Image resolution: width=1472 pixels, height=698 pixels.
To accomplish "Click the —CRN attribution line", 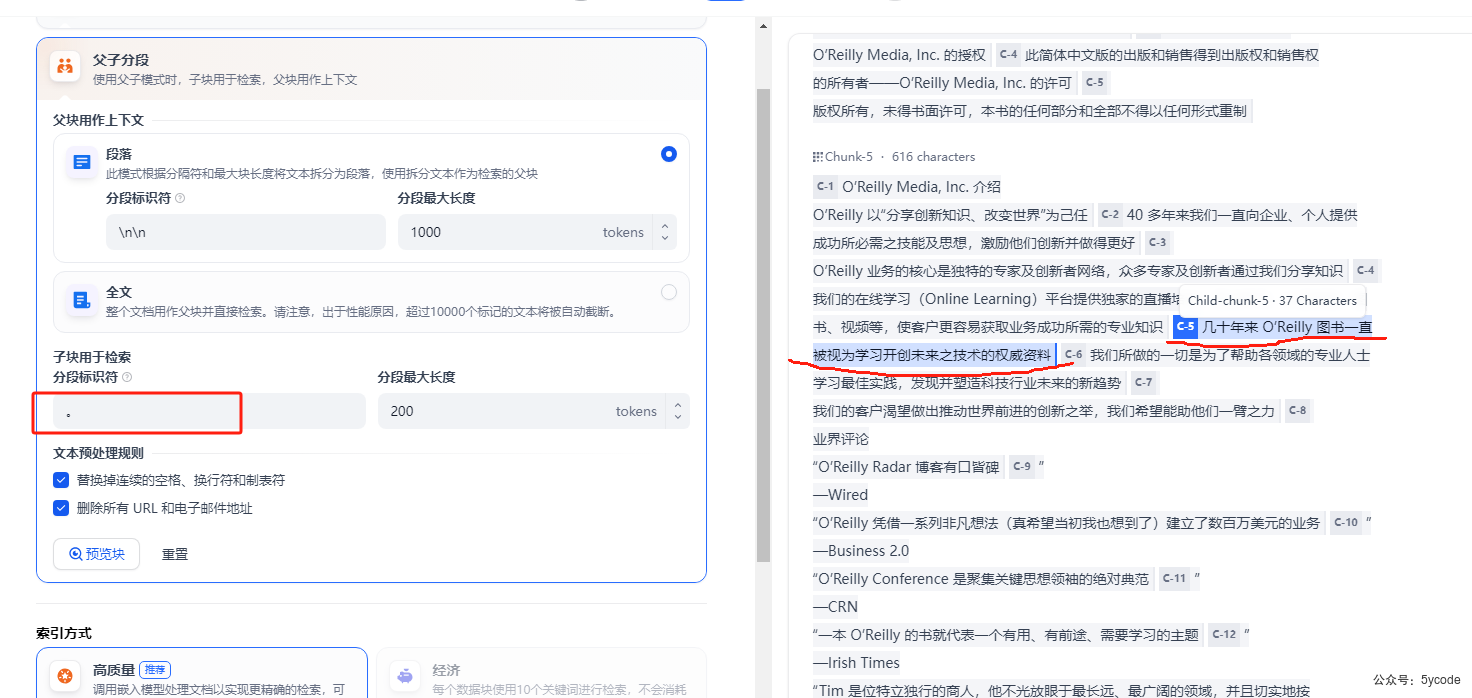I will click(x=835, y=607).
